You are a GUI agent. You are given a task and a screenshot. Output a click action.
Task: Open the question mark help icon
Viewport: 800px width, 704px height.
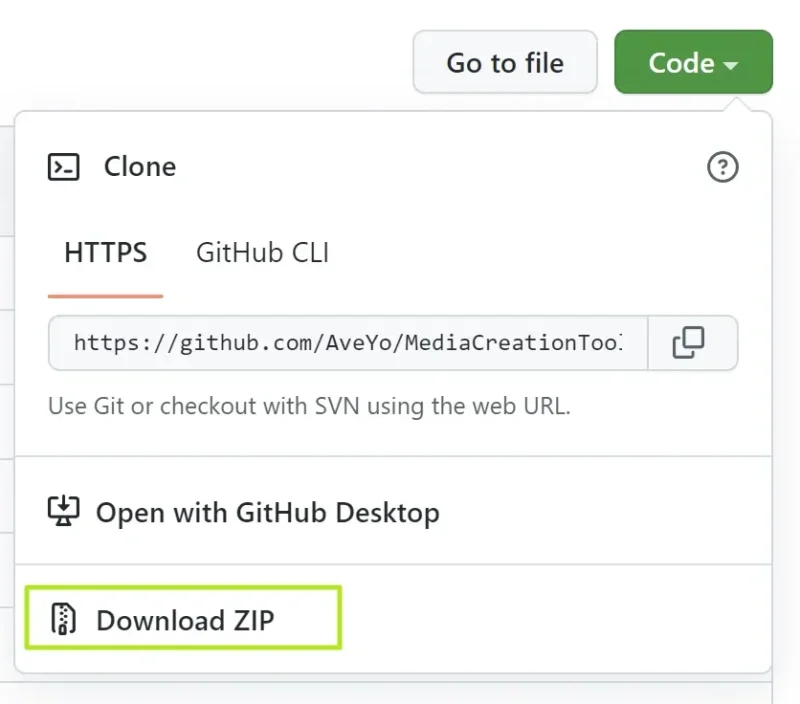[x=722, y=167]
